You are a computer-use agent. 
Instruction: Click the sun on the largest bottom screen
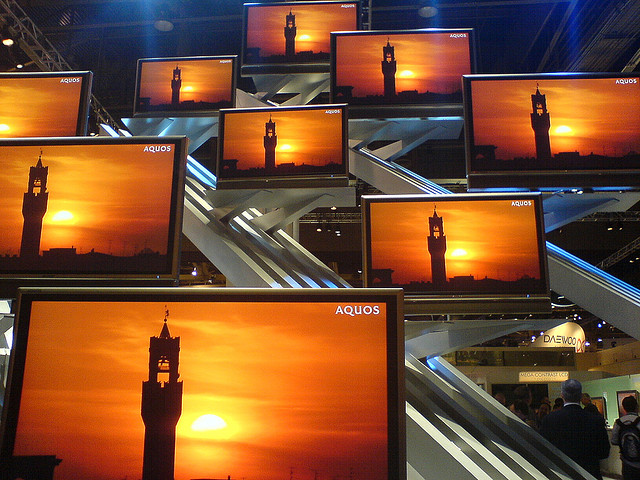coord(208,423)
